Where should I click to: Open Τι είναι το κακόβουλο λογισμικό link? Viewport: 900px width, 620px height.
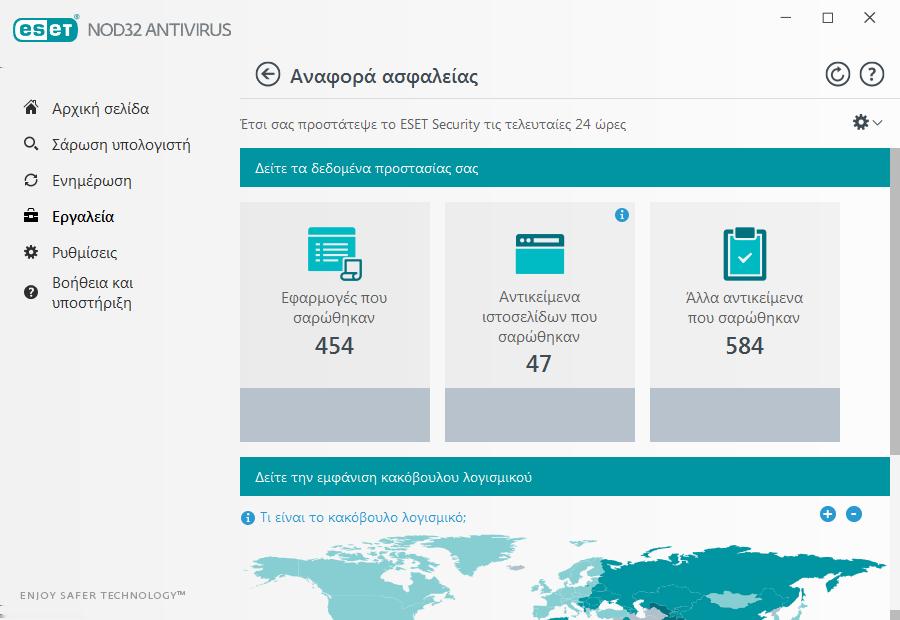coord(363,517)
